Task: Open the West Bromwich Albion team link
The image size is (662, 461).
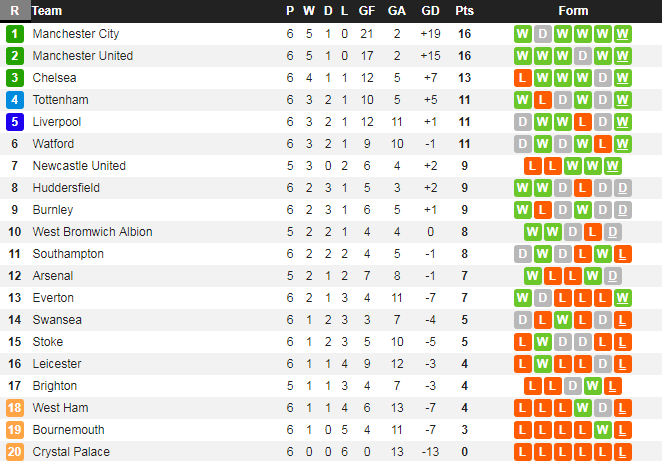Action: click(92, 231)
